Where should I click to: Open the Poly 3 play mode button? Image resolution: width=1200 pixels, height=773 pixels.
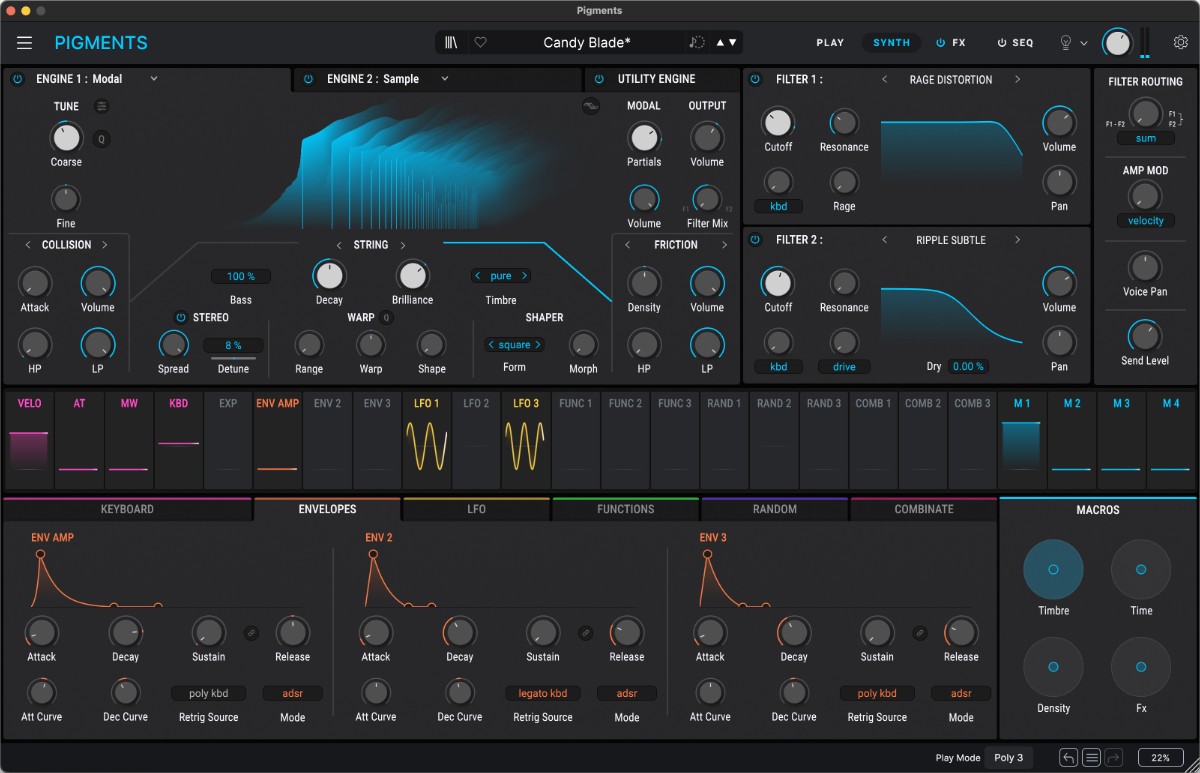tap(1009, 757)
